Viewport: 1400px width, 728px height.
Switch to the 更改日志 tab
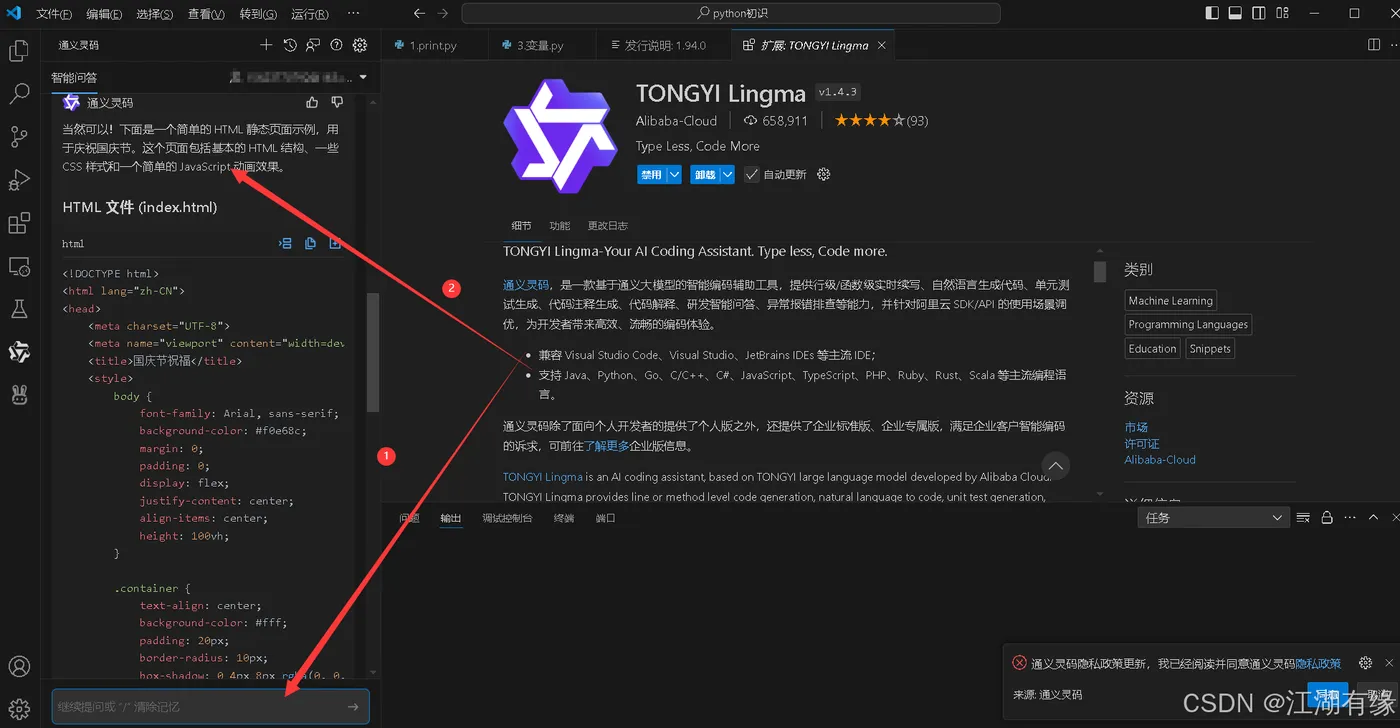608,226
